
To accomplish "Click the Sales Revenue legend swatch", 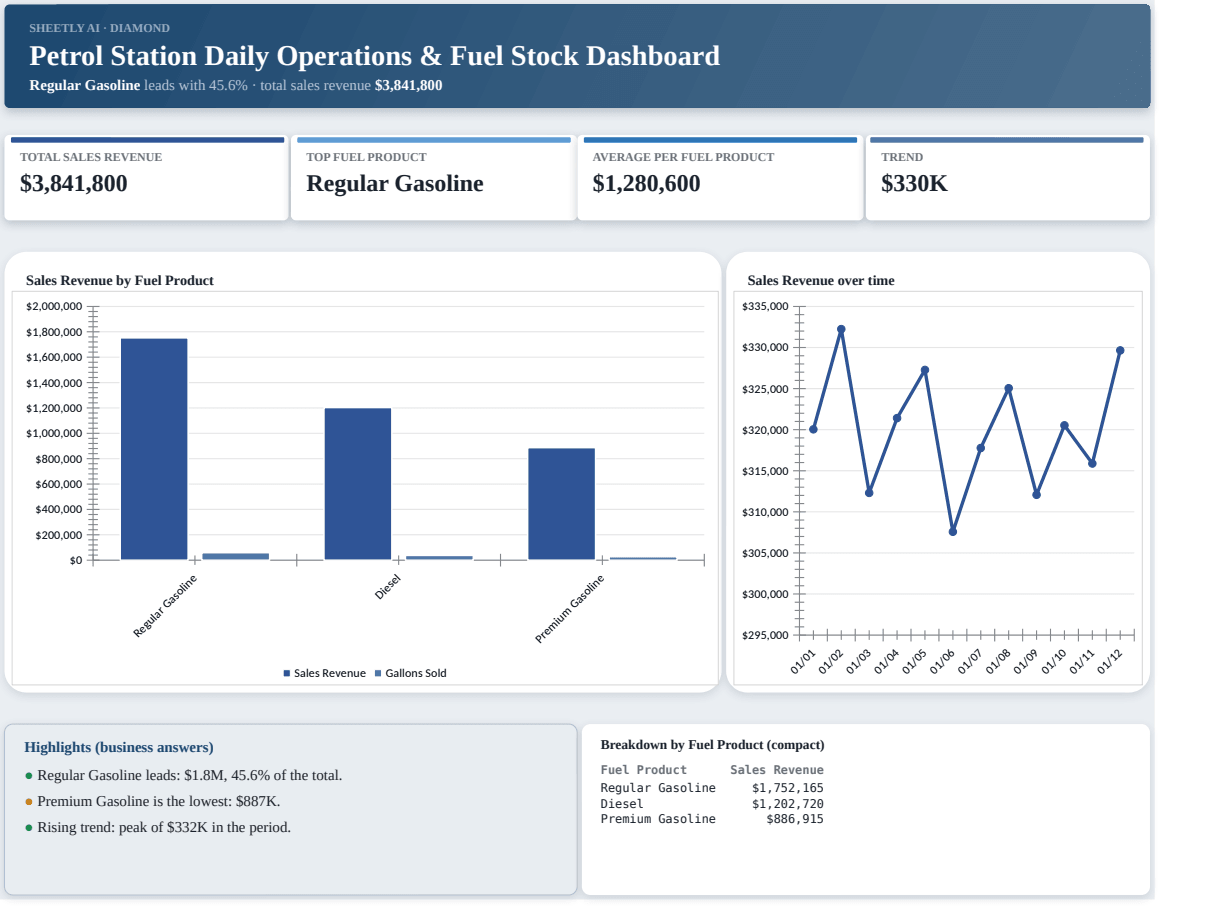I will pos(287,673).
